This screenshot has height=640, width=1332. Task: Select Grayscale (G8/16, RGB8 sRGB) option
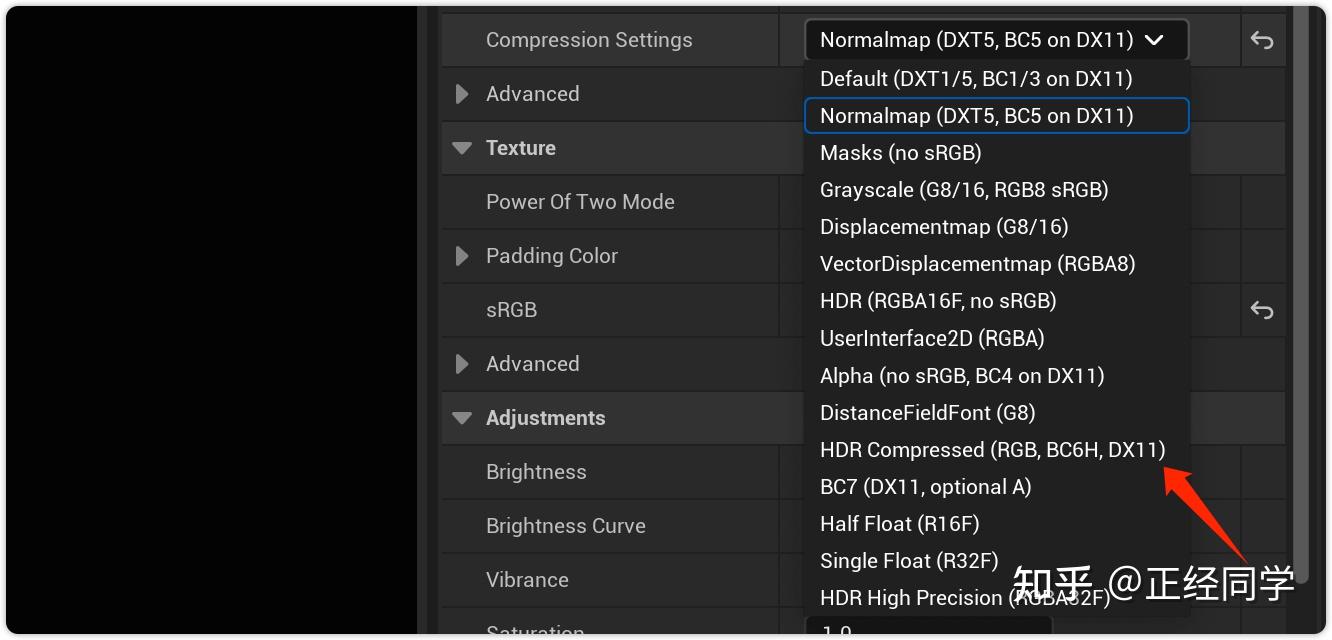(963, 190)
